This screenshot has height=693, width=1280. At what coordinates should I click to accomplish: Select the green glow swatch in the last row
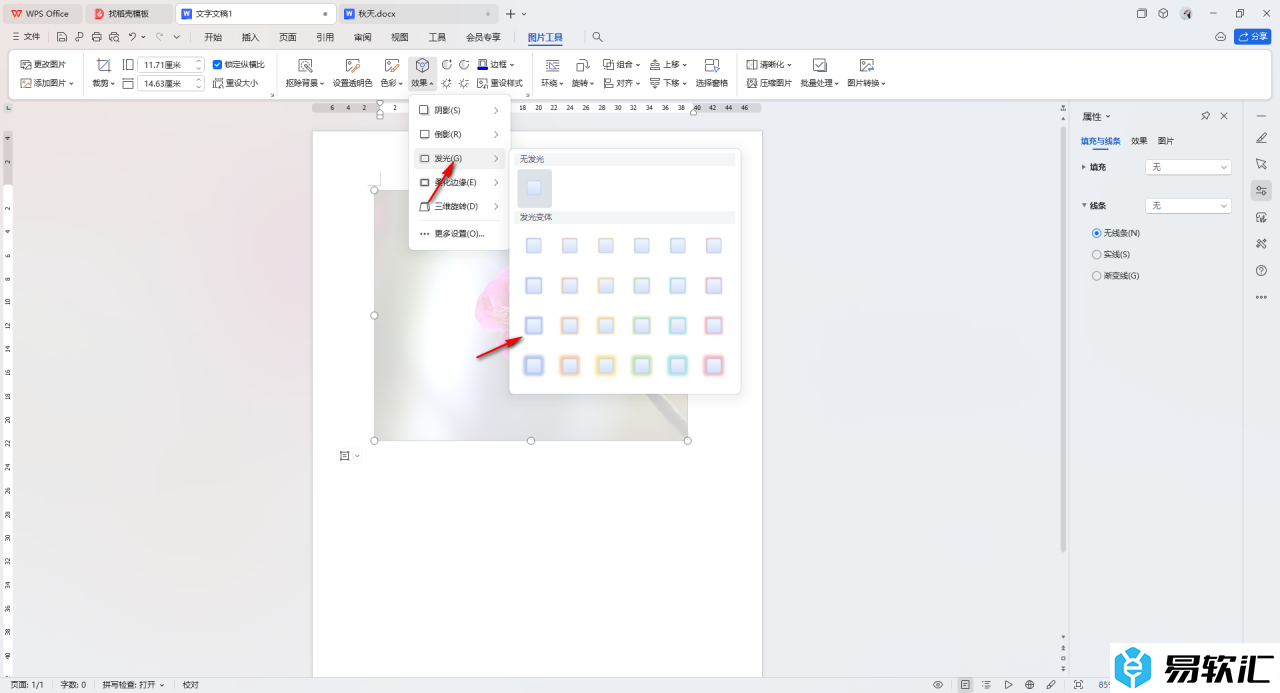[x=642, y=365]
